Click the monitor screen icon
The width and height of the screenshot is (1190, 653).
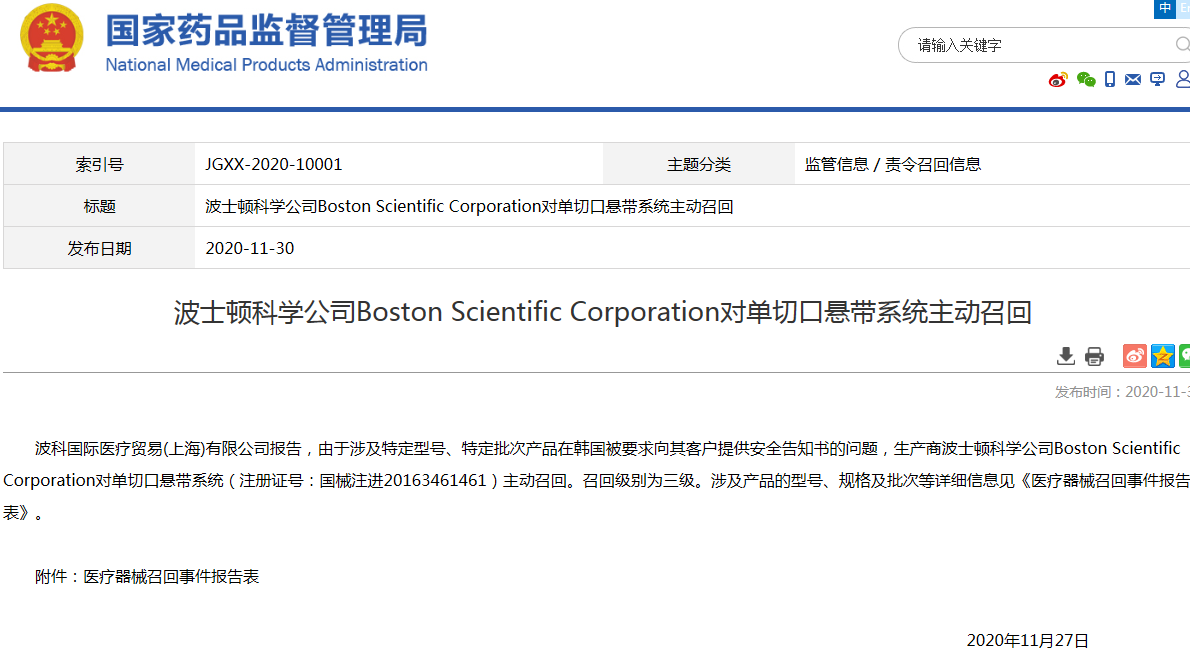pos(1157,80)
